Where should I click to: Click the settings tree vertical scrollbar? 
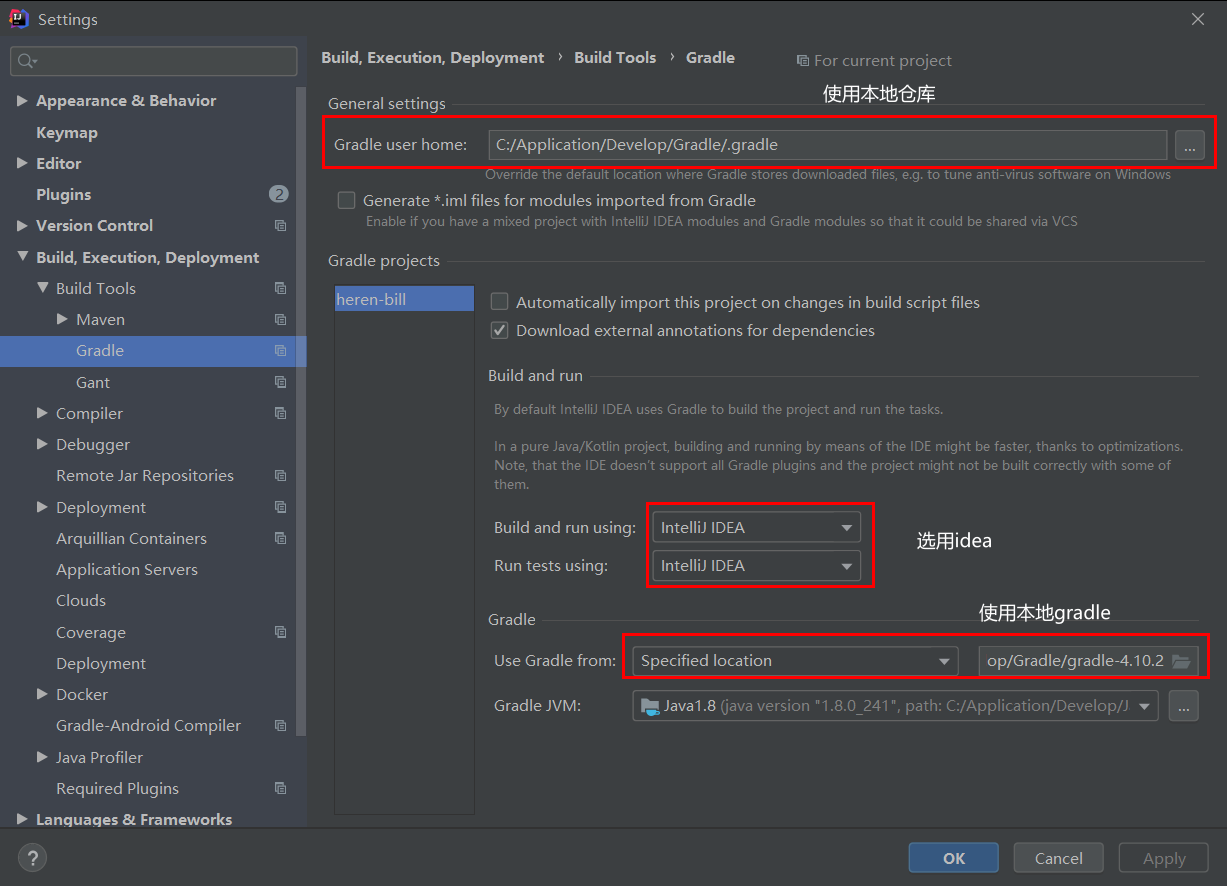click(301, 410)
